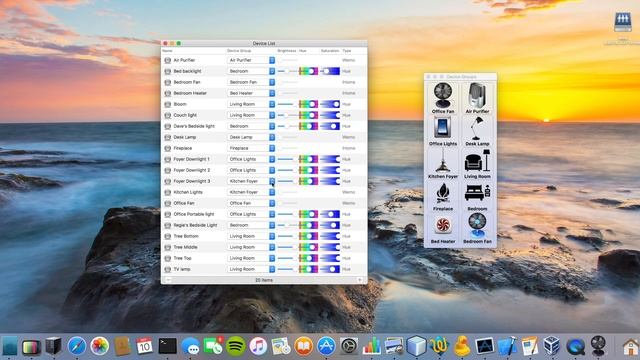This screenshot has width=640, height=360.
Task: Click the add (plus) button in Device List
Action: pyautogui.click(x=360, y=280)
